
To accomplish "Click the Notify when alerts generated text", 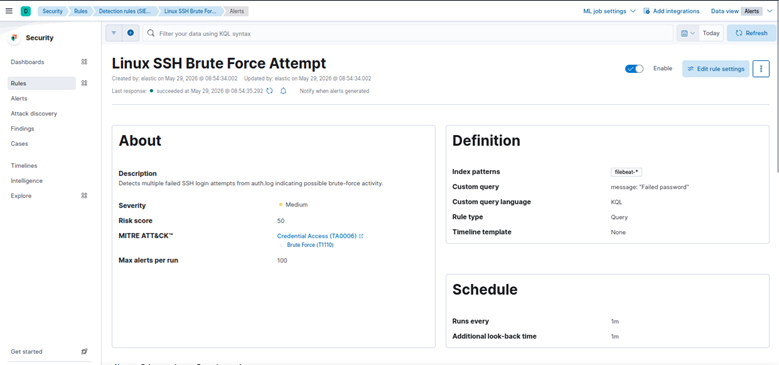I will pos(334,91).
